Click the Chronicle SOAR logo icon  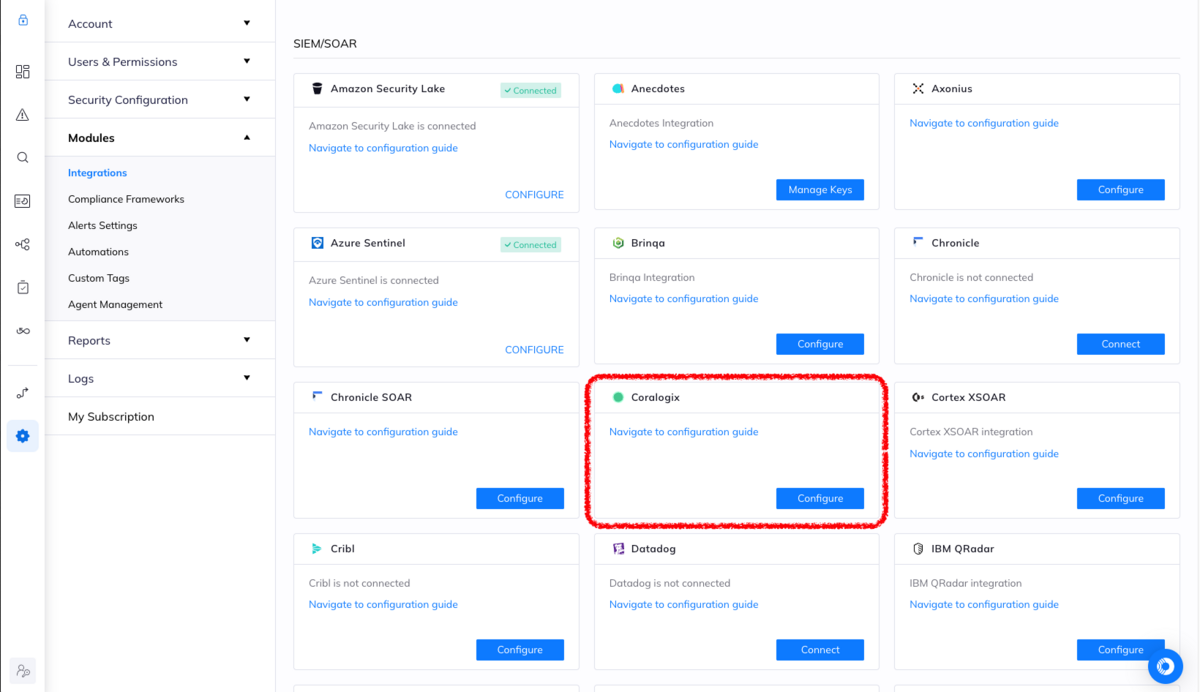317,397
